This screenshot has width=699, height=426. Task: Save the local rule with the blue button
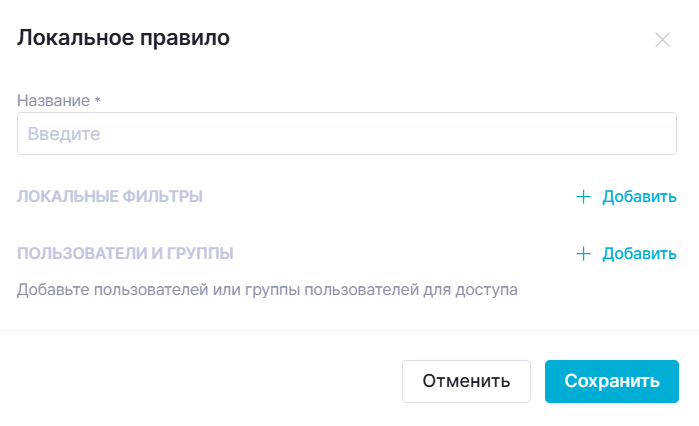[x=611, y=381]
